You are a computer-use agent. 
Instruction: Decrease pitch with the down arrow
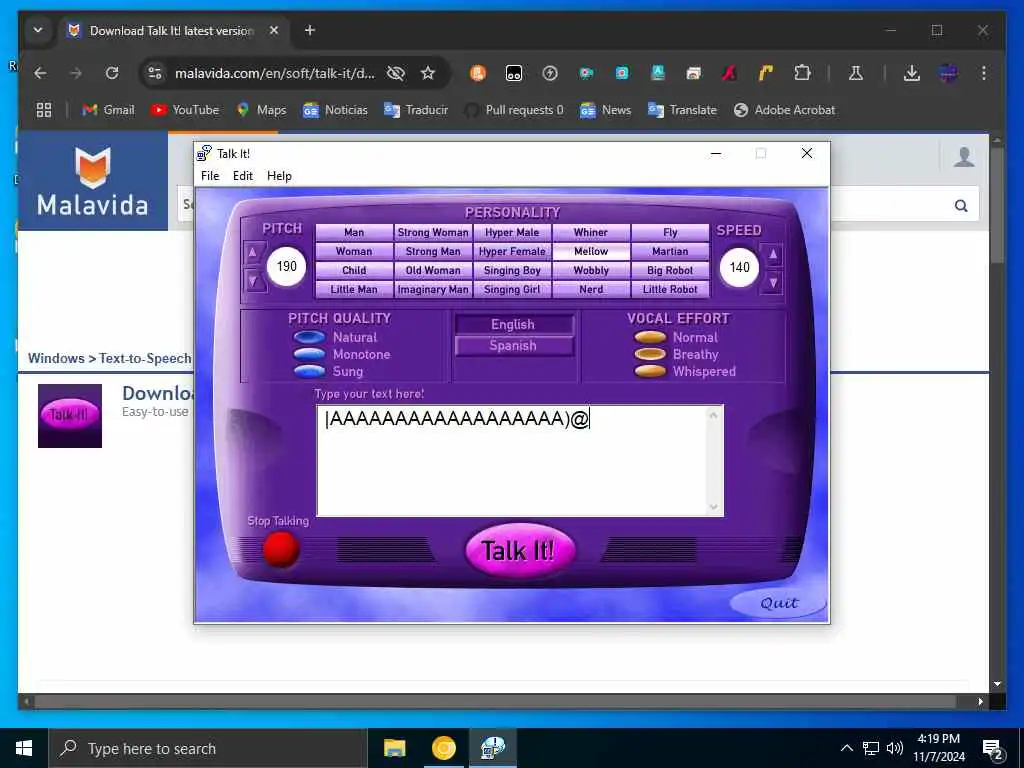[253, 281]
